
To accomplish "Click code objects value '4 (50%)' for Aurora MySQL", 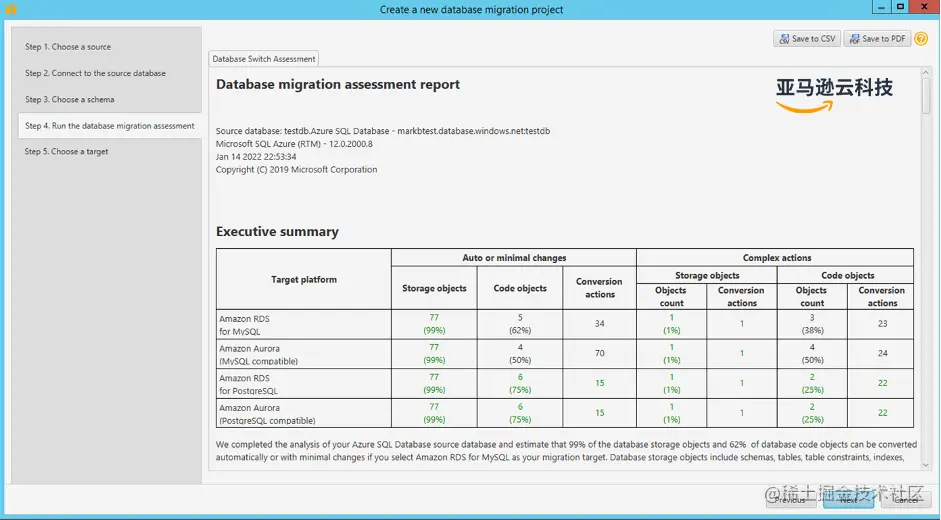I will click(x=520, y=354).
